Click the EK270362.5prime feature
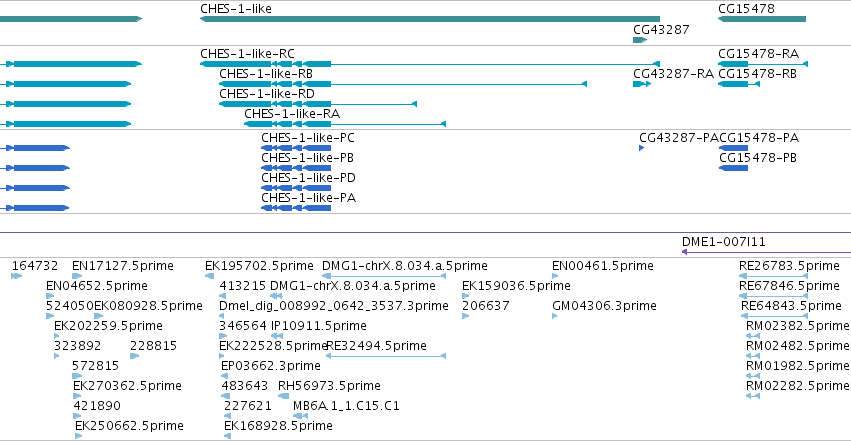 click(77, 397)
